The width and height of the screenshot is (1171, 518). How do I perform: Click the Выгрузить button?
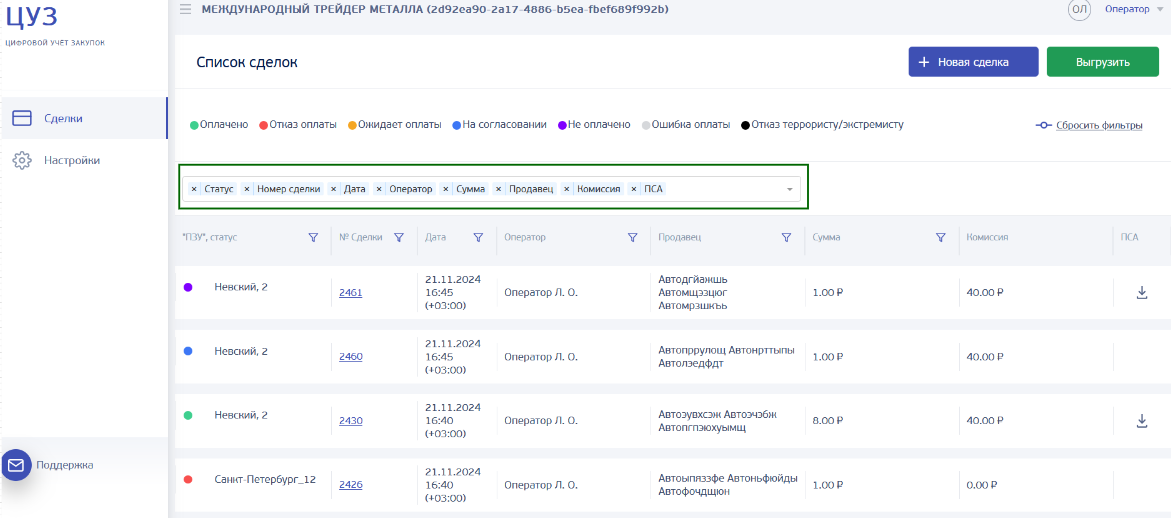click(1102, 62)
